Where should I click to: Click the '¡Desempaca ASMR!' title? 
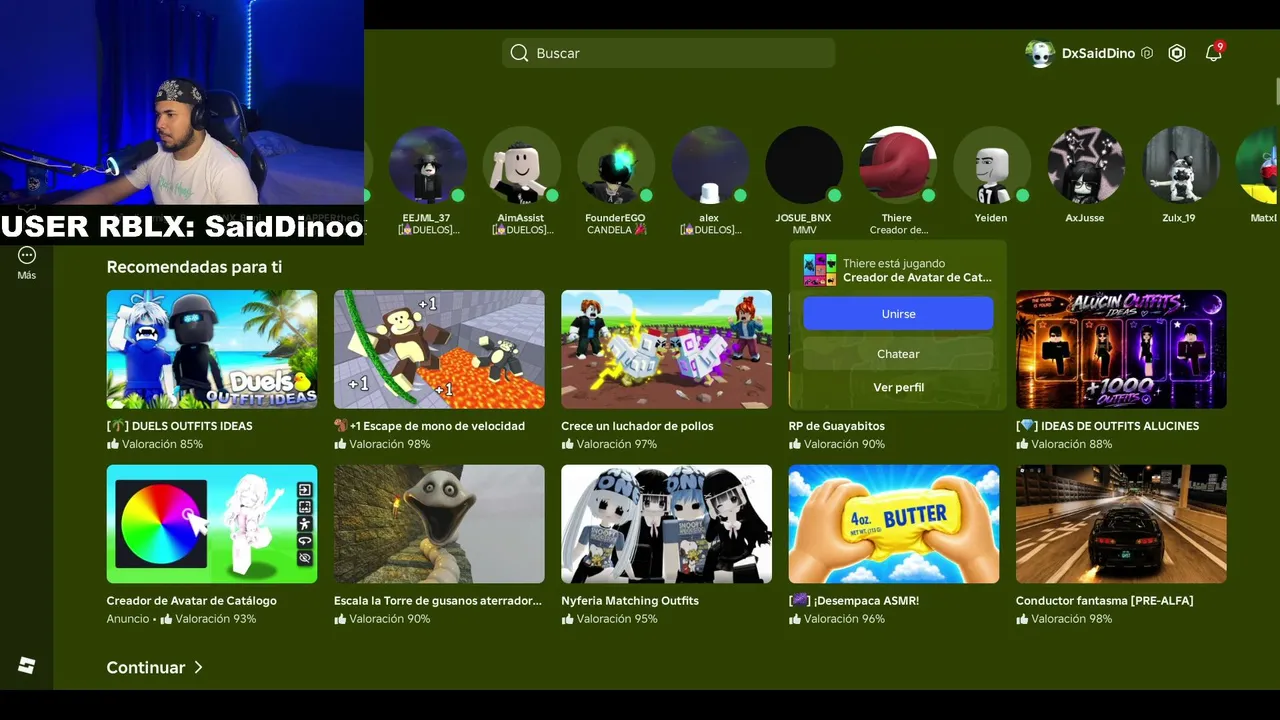(x=854, y=601)
